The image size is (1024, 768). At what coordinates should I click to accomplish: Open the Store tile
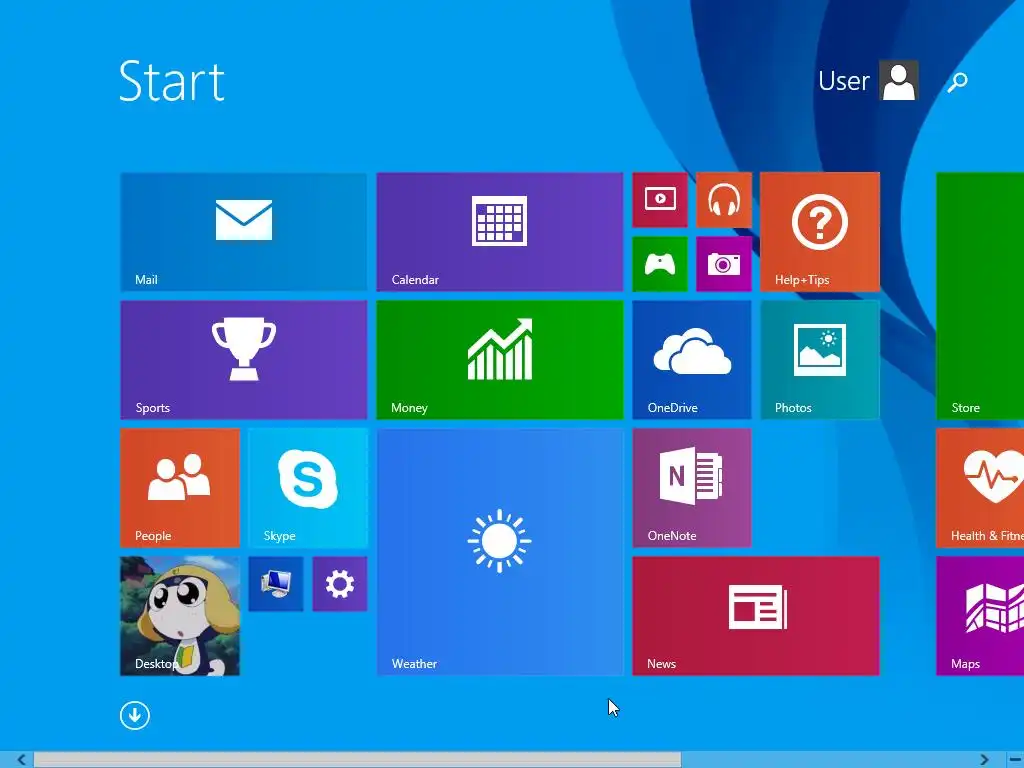point(980,296)
